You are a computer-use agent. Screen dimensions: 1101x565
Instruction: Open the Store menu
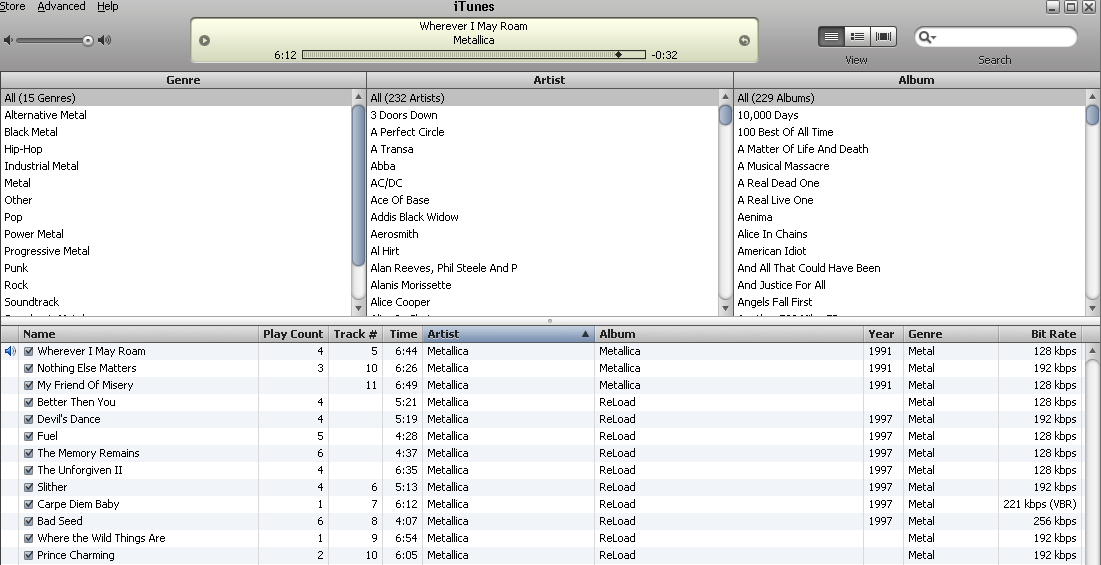coord(13,6)
